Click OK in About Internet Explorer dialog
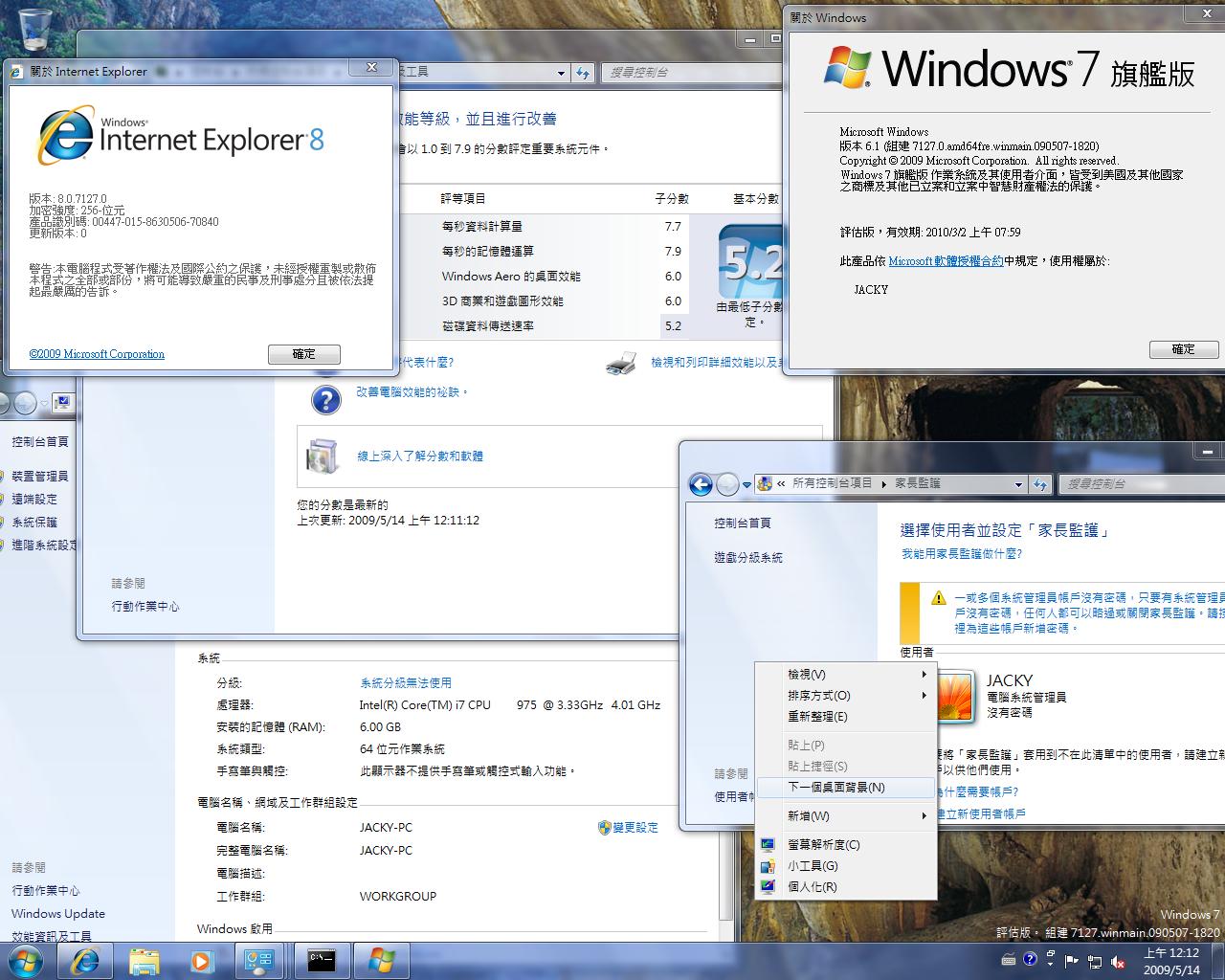1225x980 pixels. pyautogui.click(x=304, y=354)
